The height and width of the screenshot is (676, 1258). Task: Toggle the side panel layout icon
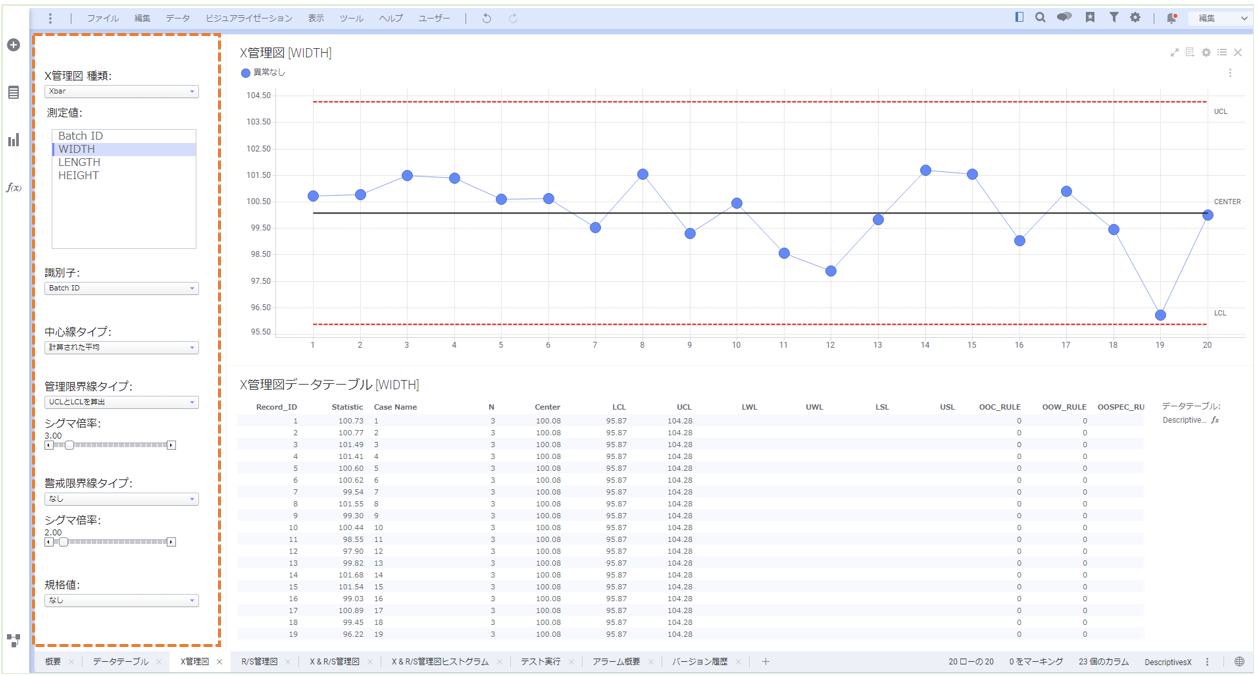(1019, 17)
